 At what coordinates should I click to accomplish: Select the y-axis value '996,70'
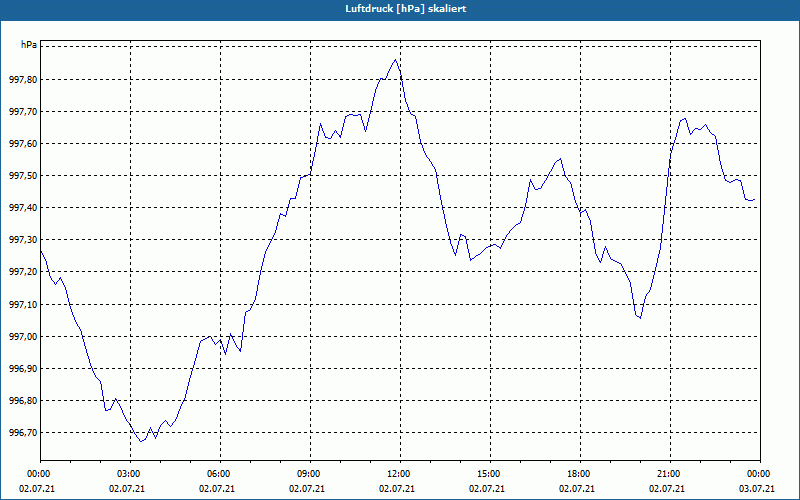pyautogui.click(x=23, y=433)
